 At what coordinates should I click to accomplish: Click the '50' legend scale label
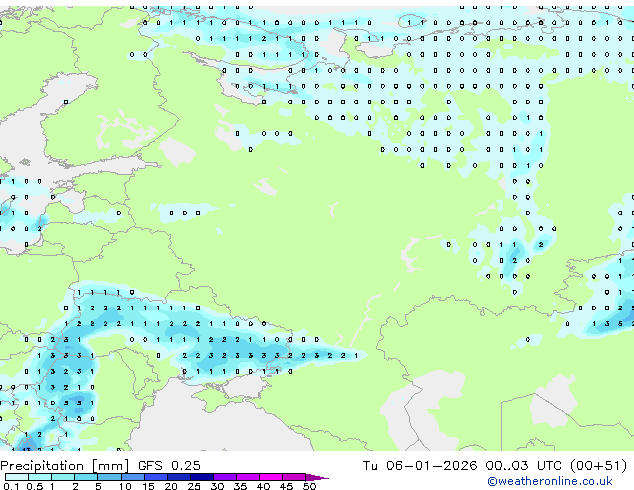point(309,486)
